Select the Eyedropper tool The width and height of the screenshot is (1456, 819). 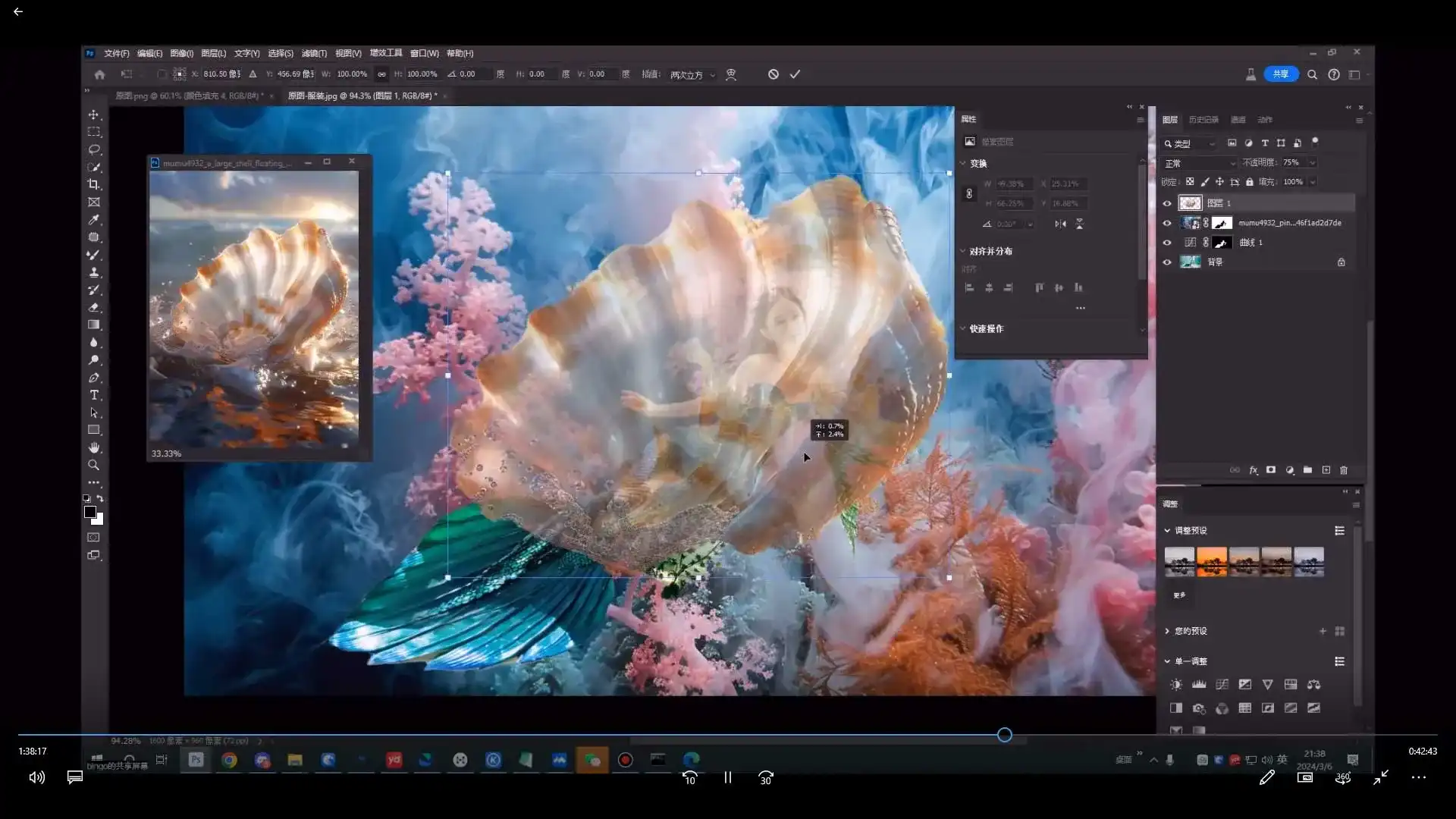[x=94, y=220]
